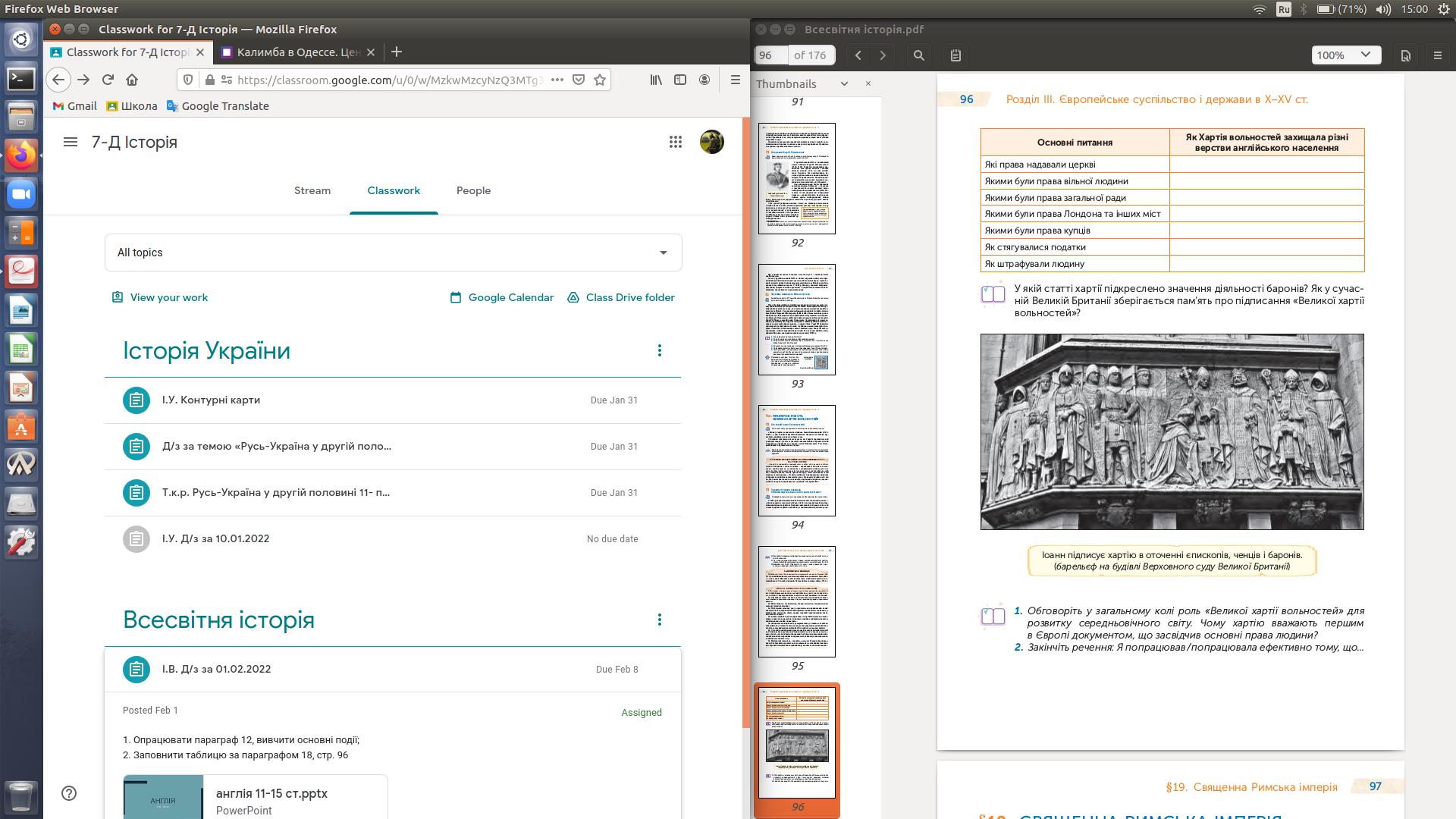This screenshot has width=1456, height=819.
Task: Toggle PDF viewer sidebar button
Action: [955, 55]
